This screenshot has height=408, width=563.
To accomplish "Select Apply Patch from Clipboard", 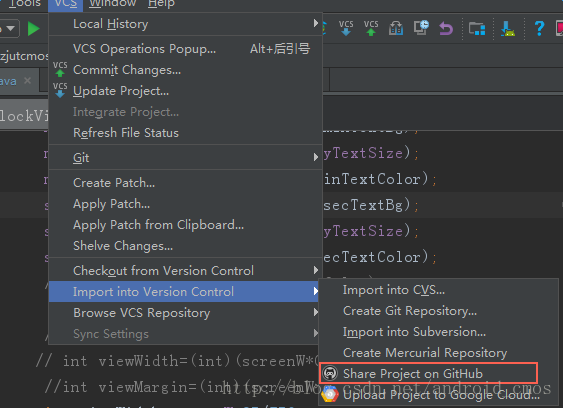I will pos(186,225).
